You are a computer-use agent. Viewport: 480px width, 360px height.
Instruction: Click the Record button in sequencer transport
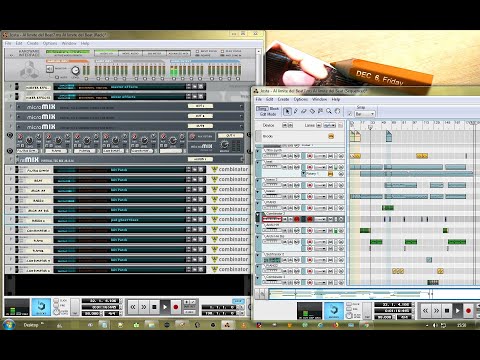point(468,311)
